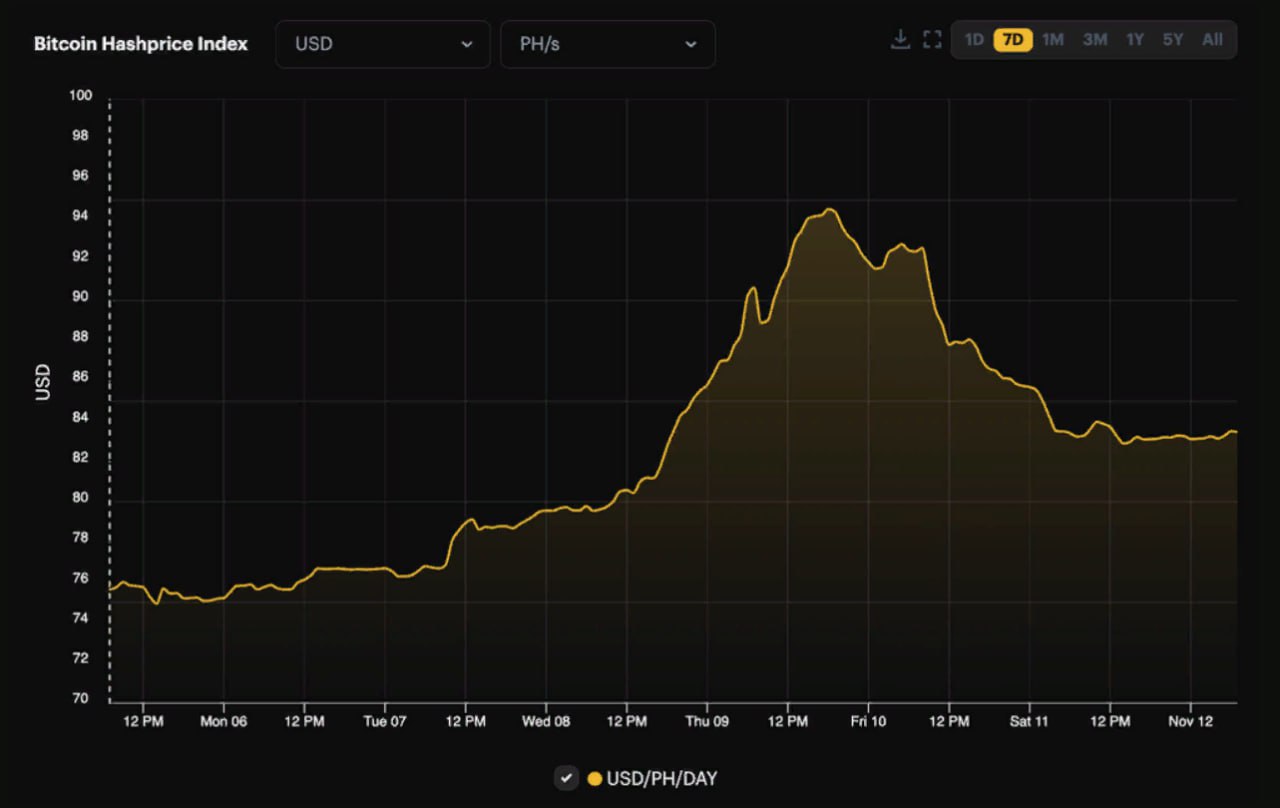Open the chart in fullscreen
This screenshot has height=808, width=1280.
click(x=932, y=40)
